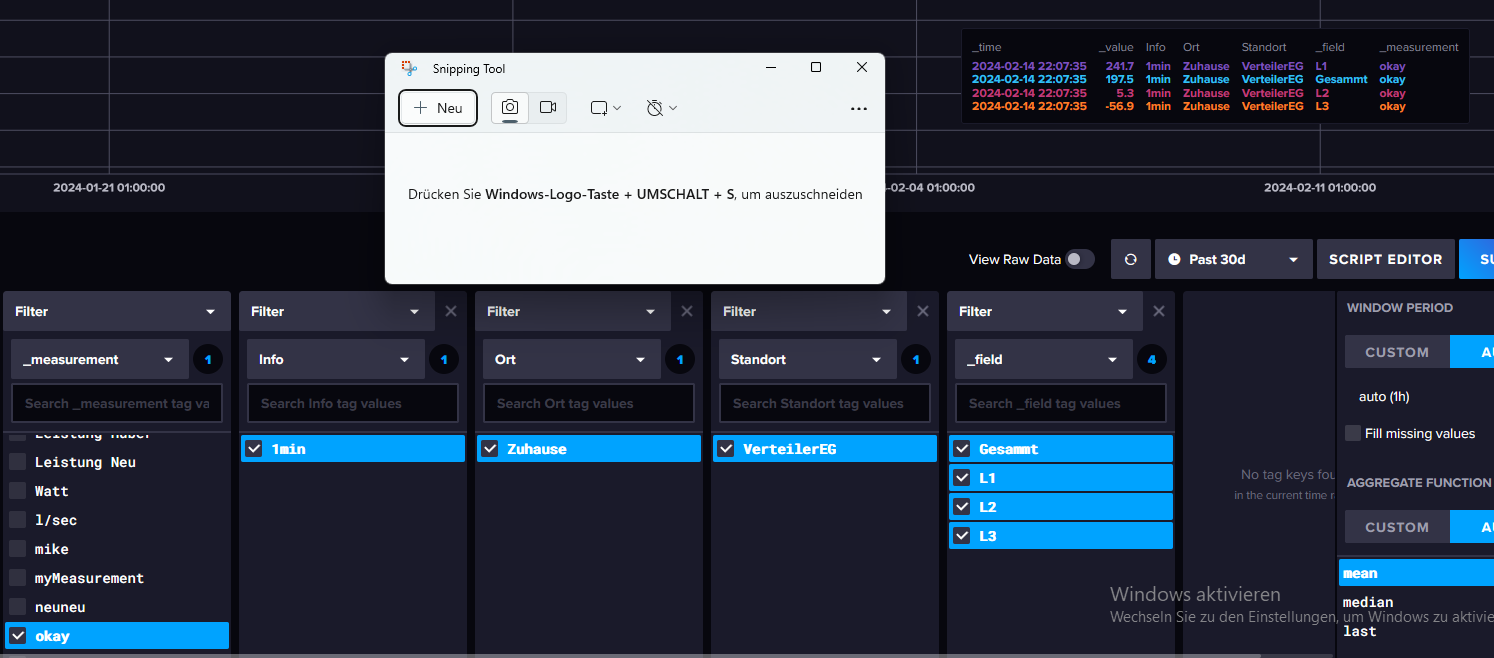The width and height of the screenshot is (1494, 658).
Task: Switch to video recording mode in Snipping Tool
Action: 548,107
